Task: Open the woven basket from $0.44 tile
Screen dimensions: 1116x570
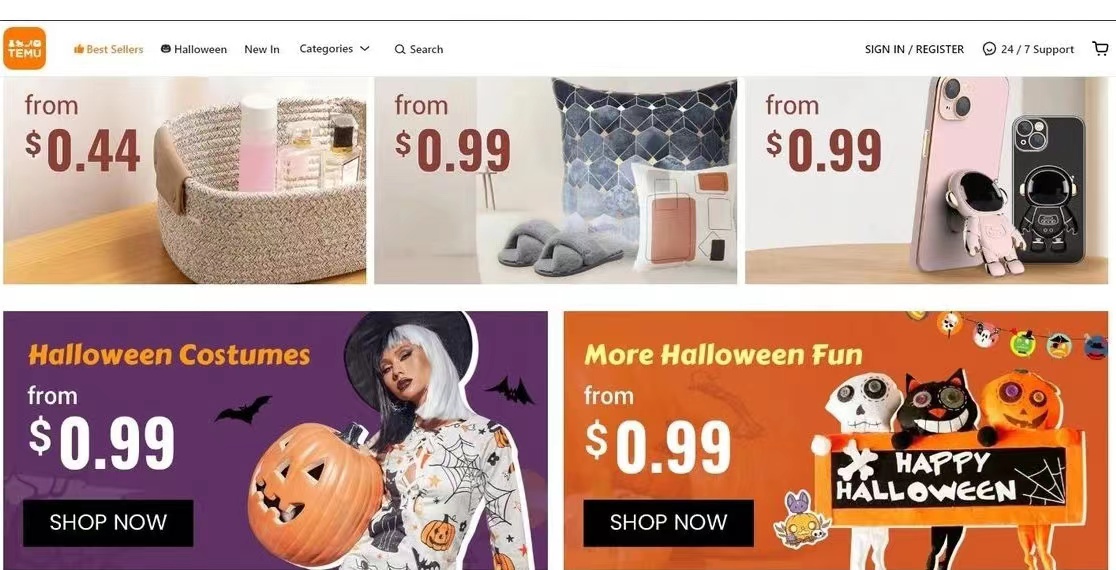Action: coord(185,180)
